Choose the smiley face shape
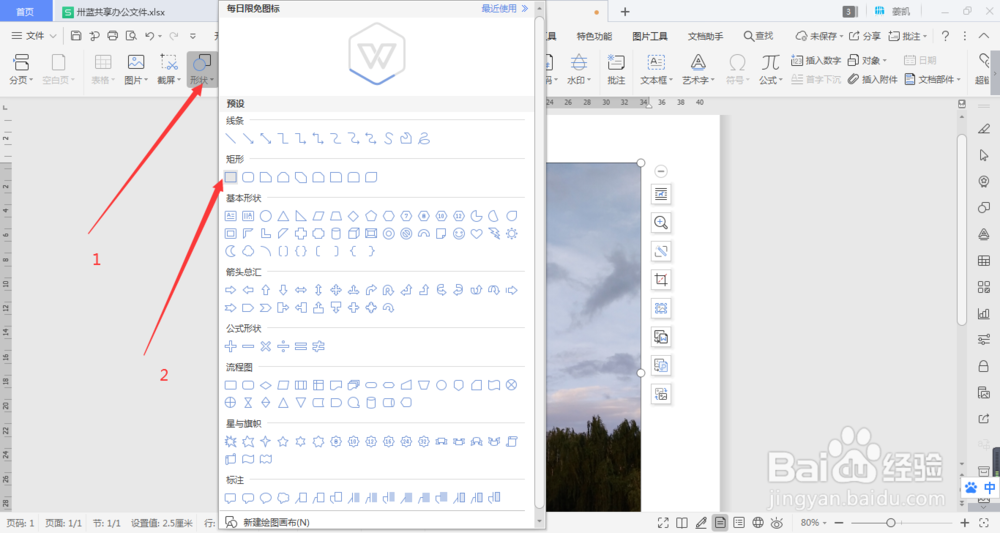Screen dimensions: 1000x533 coord(459,233)
